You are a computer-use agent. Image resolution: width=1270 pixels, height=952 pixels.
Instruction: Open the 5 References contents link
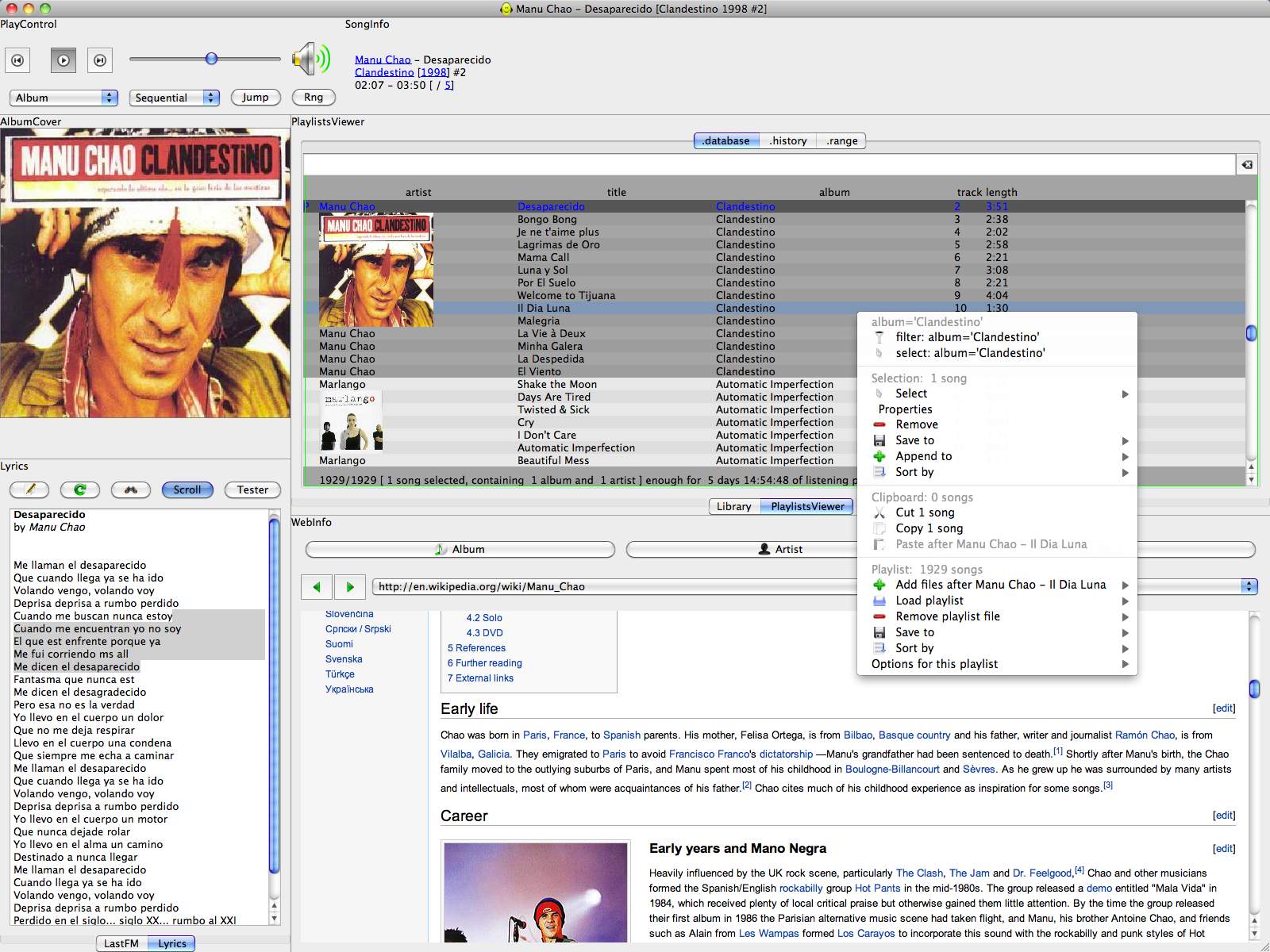(x=476, y=648)
